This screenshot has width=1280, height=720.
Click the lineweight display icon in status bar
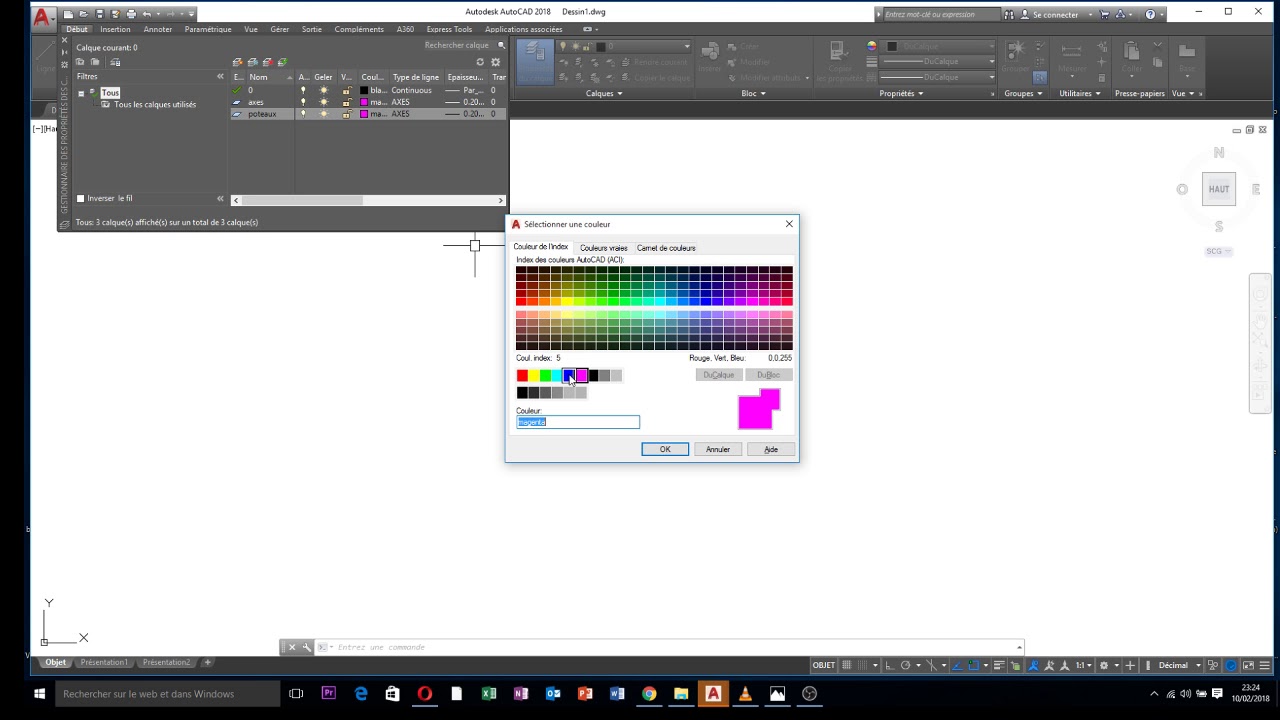click(999, 665)
